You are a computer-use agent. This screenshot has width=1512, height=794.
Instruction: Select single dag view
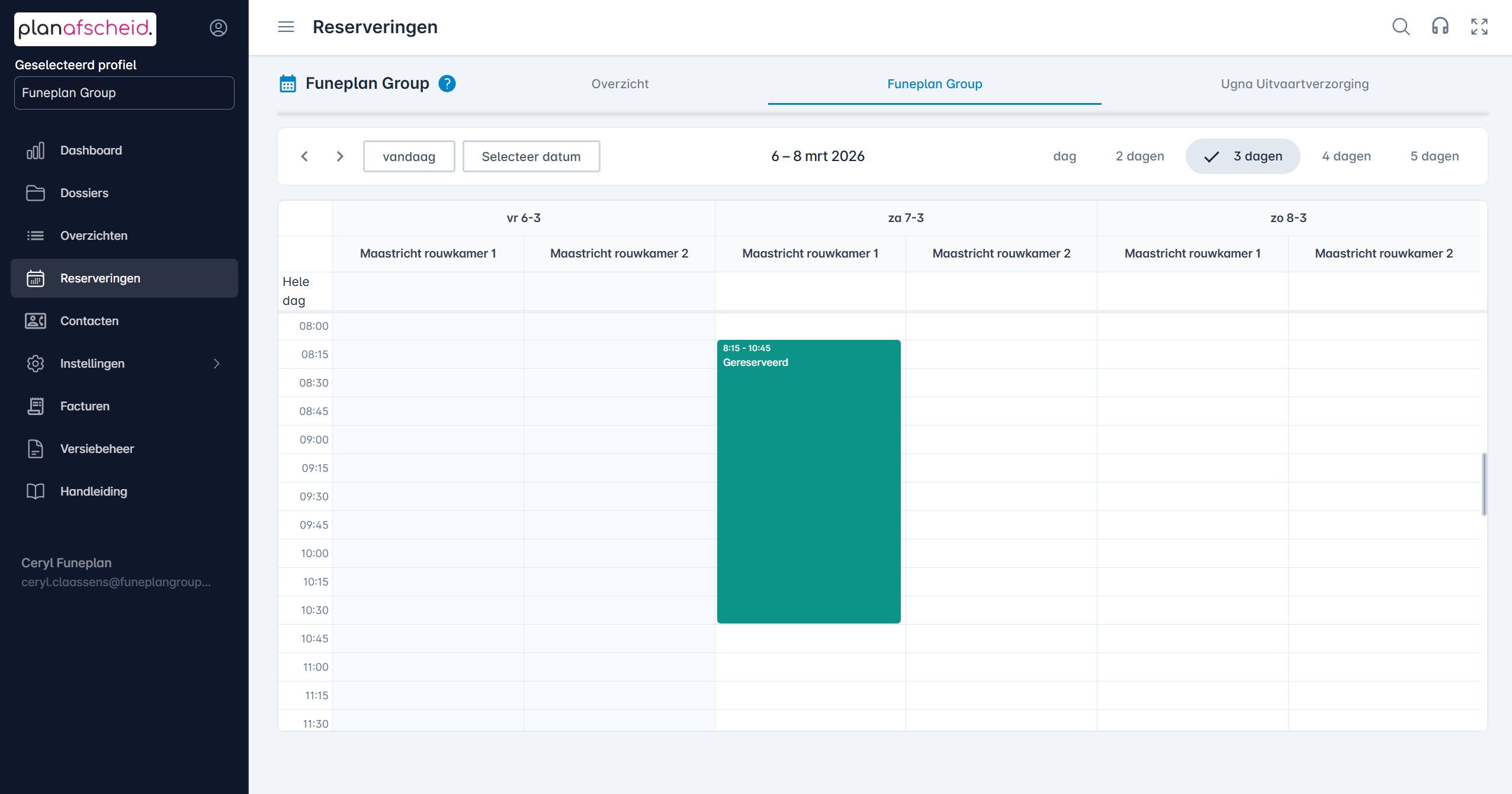[x=1064, y=156]
